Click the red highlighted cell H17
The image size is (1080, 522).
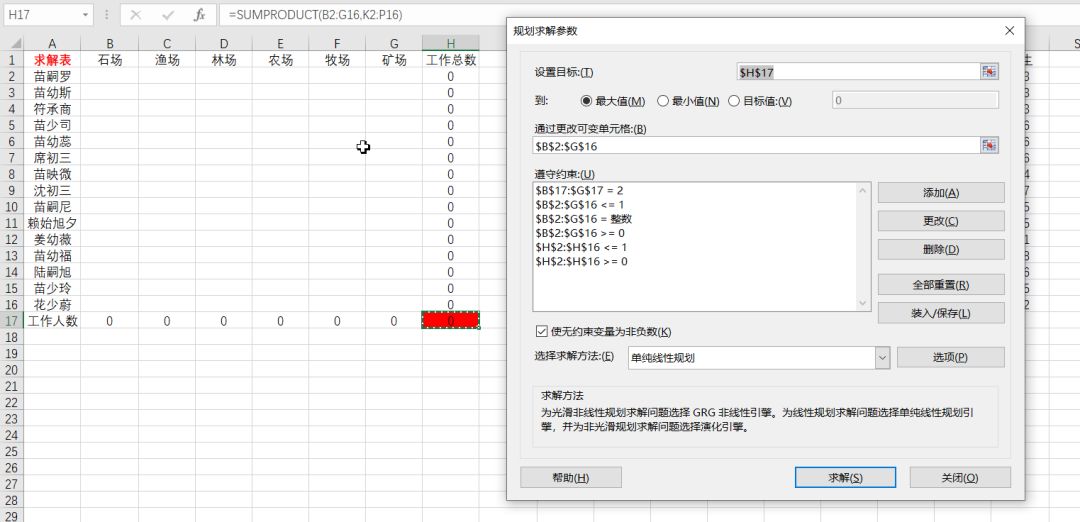[450, 321]
